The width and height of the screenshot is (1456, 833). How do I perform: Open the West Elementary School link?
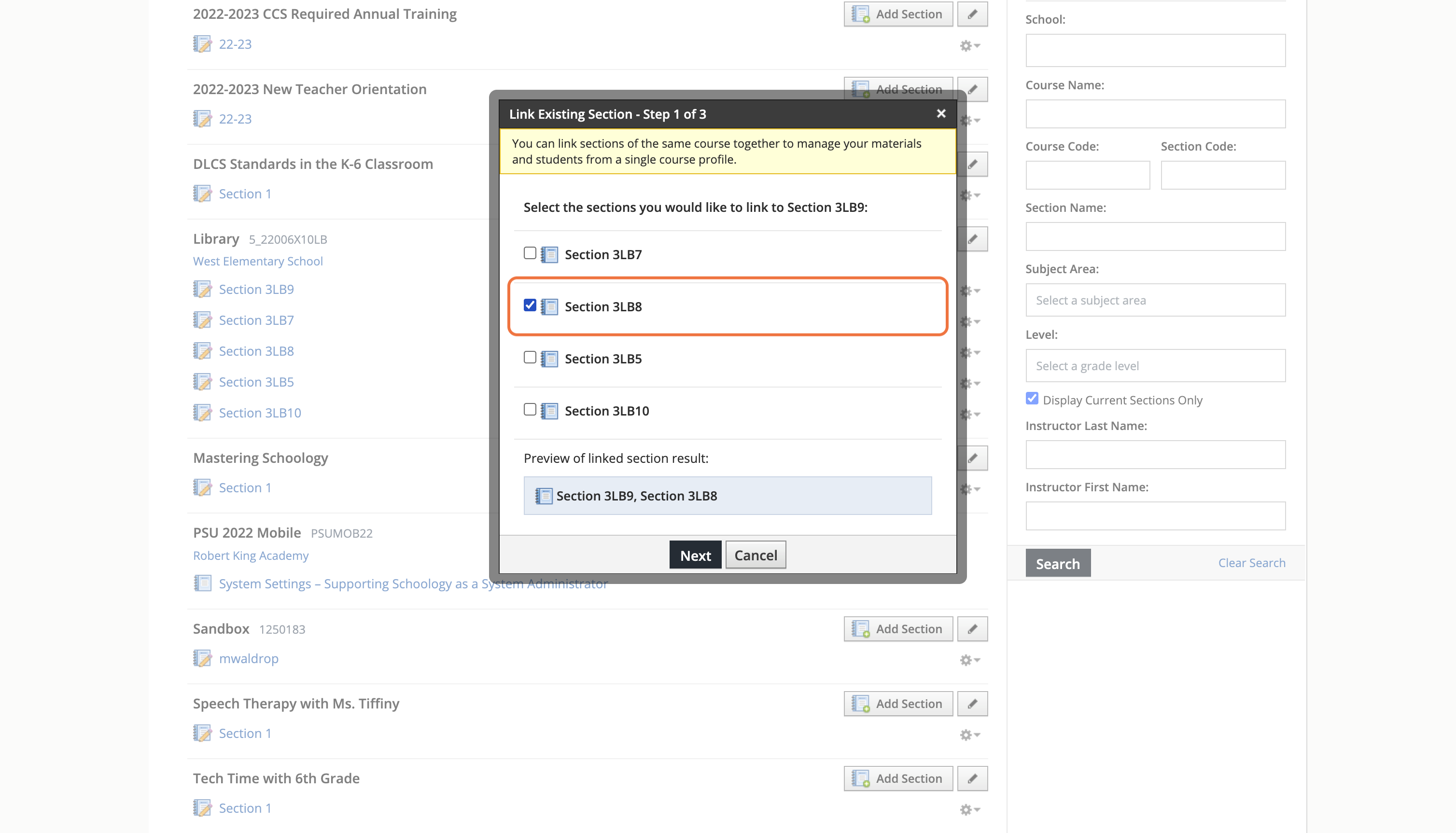point(257,261)
